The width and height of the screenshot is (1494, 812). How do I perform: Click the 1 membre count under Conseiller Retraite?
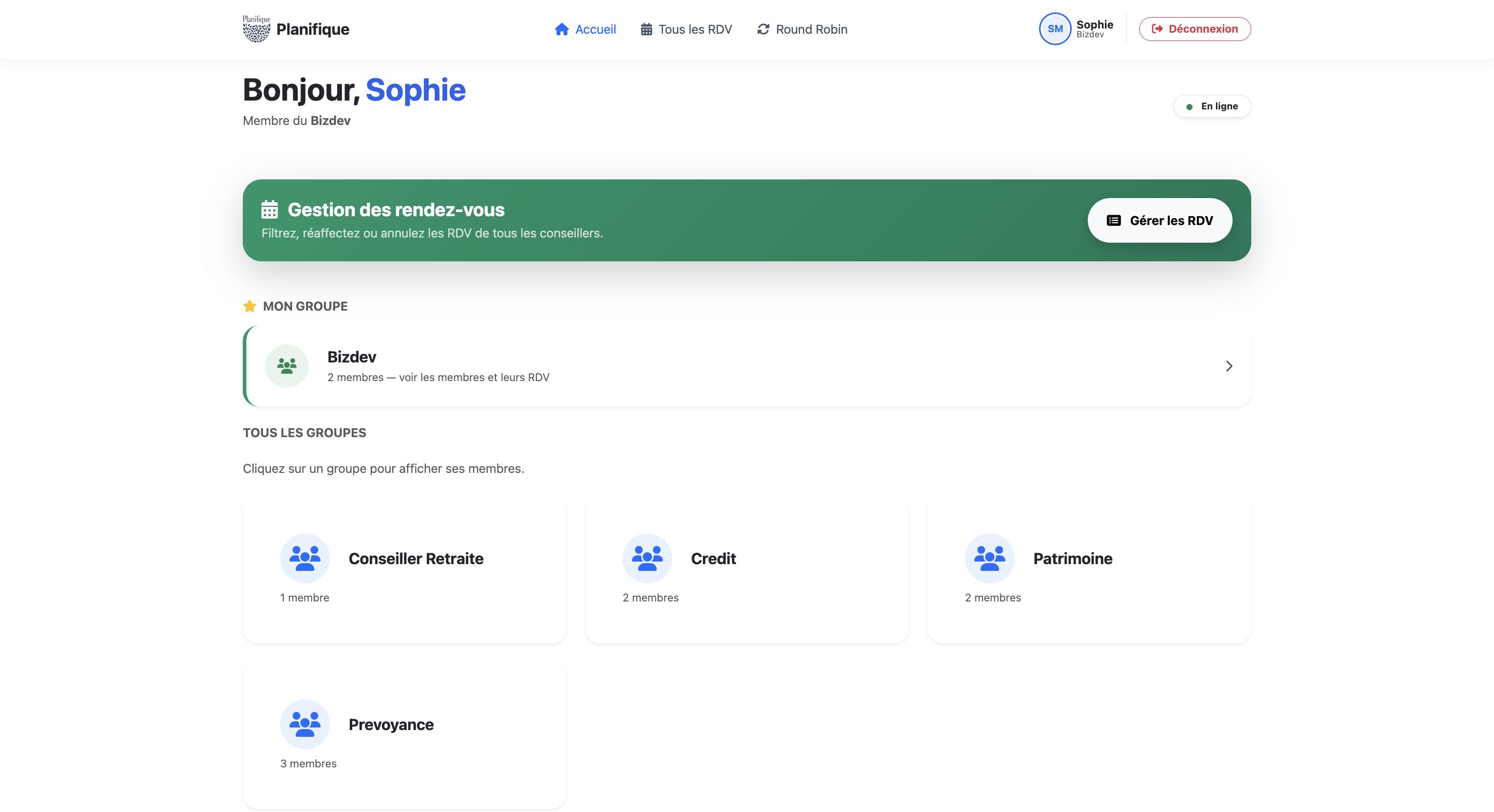click(305, 597)
